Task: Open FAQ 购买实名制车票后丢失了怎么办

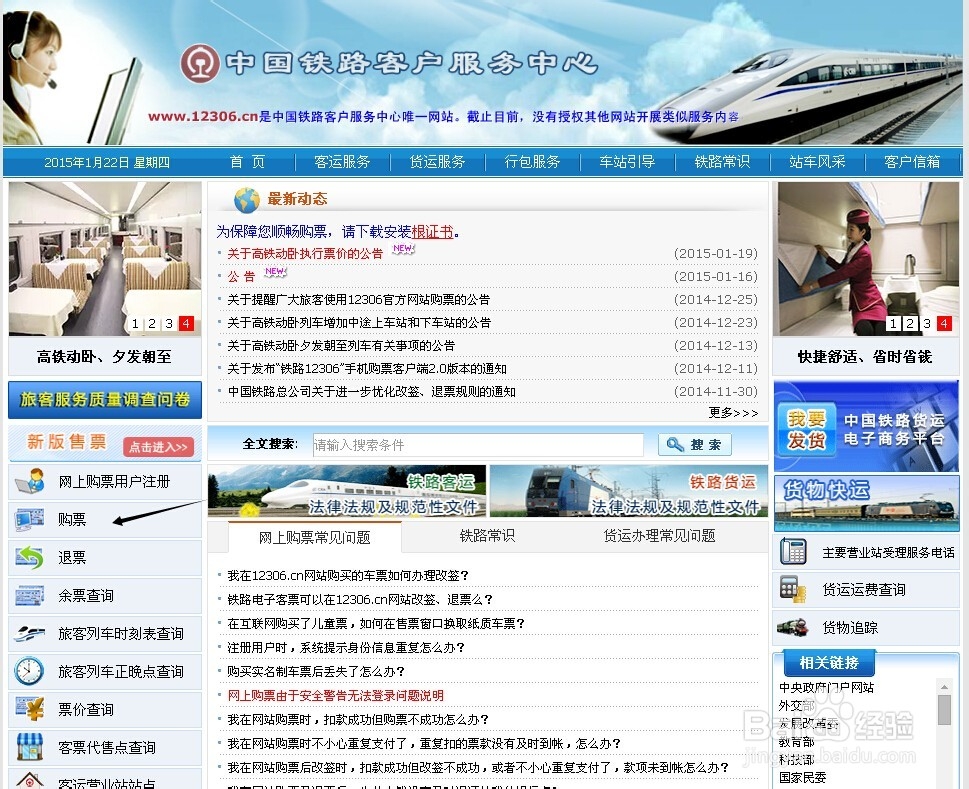Action: point(316,672)
